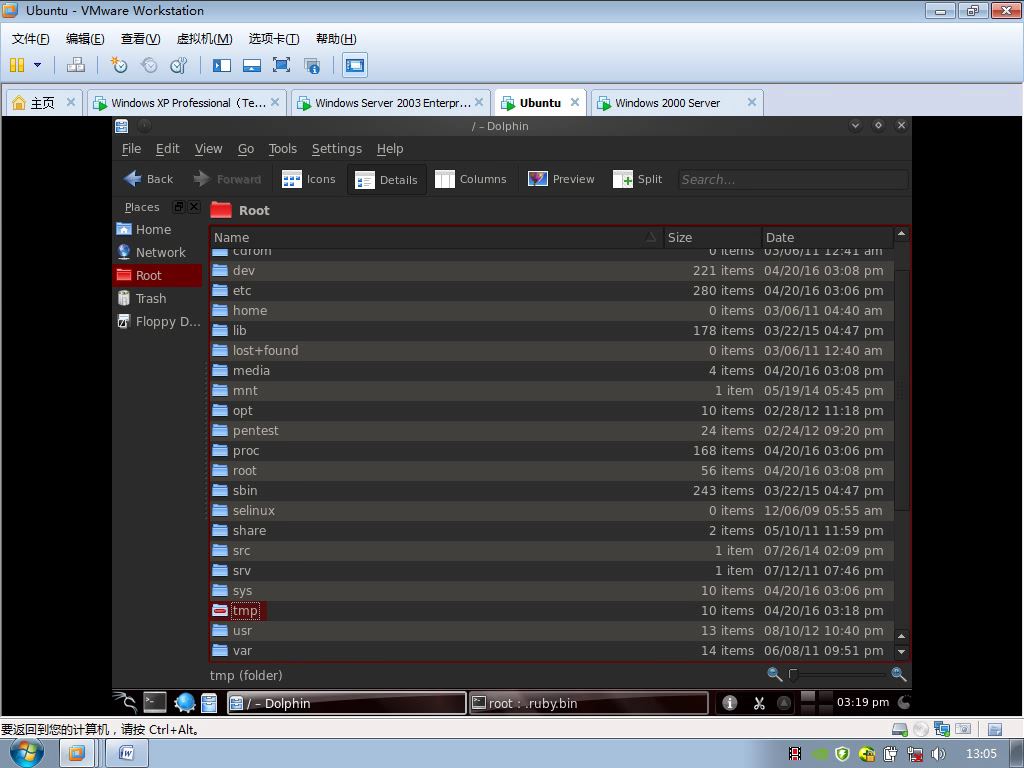1024x768 pixels.
Task: Click the Dolphin search field
Action: [x=792, y=180]
